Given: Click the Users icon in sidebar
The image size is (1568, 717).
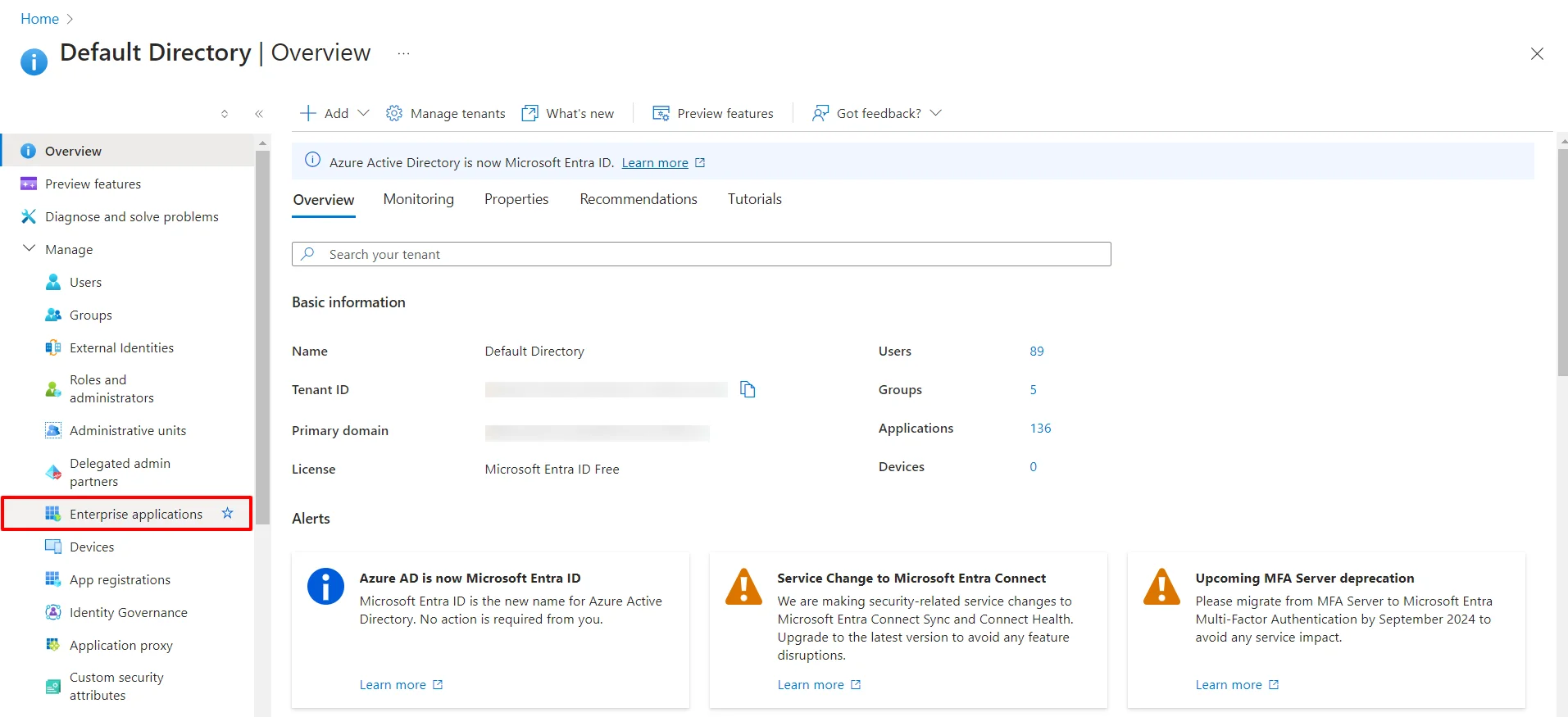Looking at the screenshot, I should pyautogui.click(x=53, y=282).
